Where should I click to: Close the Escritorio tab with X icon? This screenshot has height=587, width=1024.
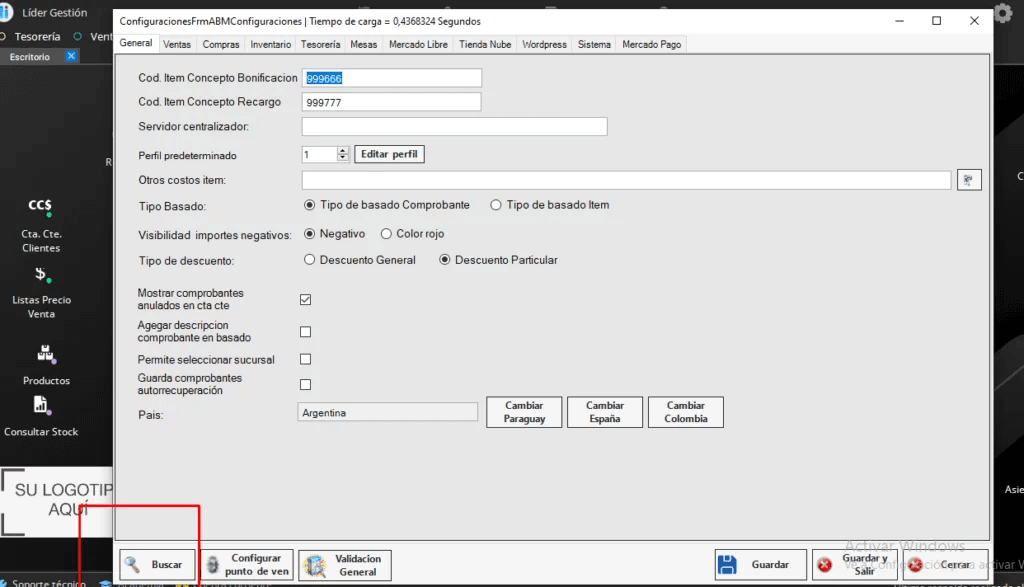(x=71, y=57)
